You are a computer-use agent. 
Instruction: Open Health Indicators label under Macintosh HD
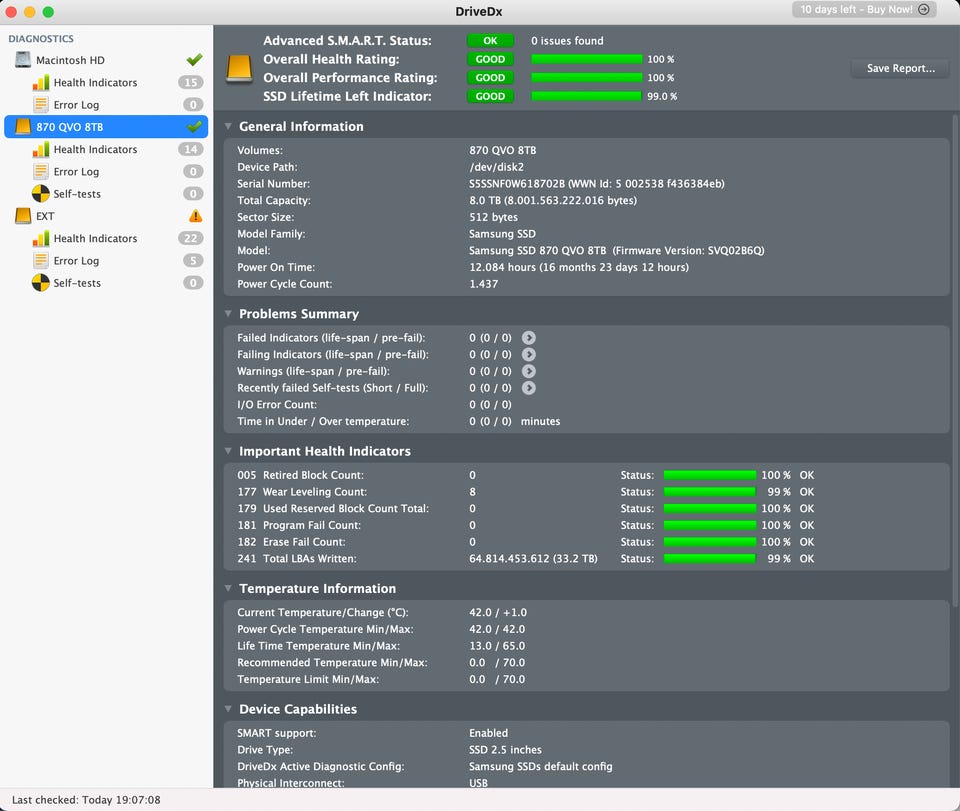pos(95,83)
